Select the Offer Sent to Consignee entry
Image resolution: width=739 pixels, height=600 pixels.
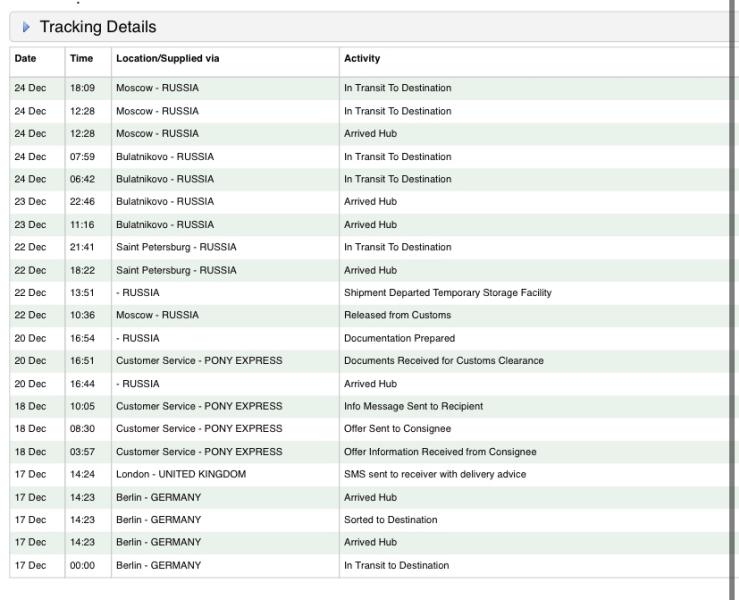point(396,428)
